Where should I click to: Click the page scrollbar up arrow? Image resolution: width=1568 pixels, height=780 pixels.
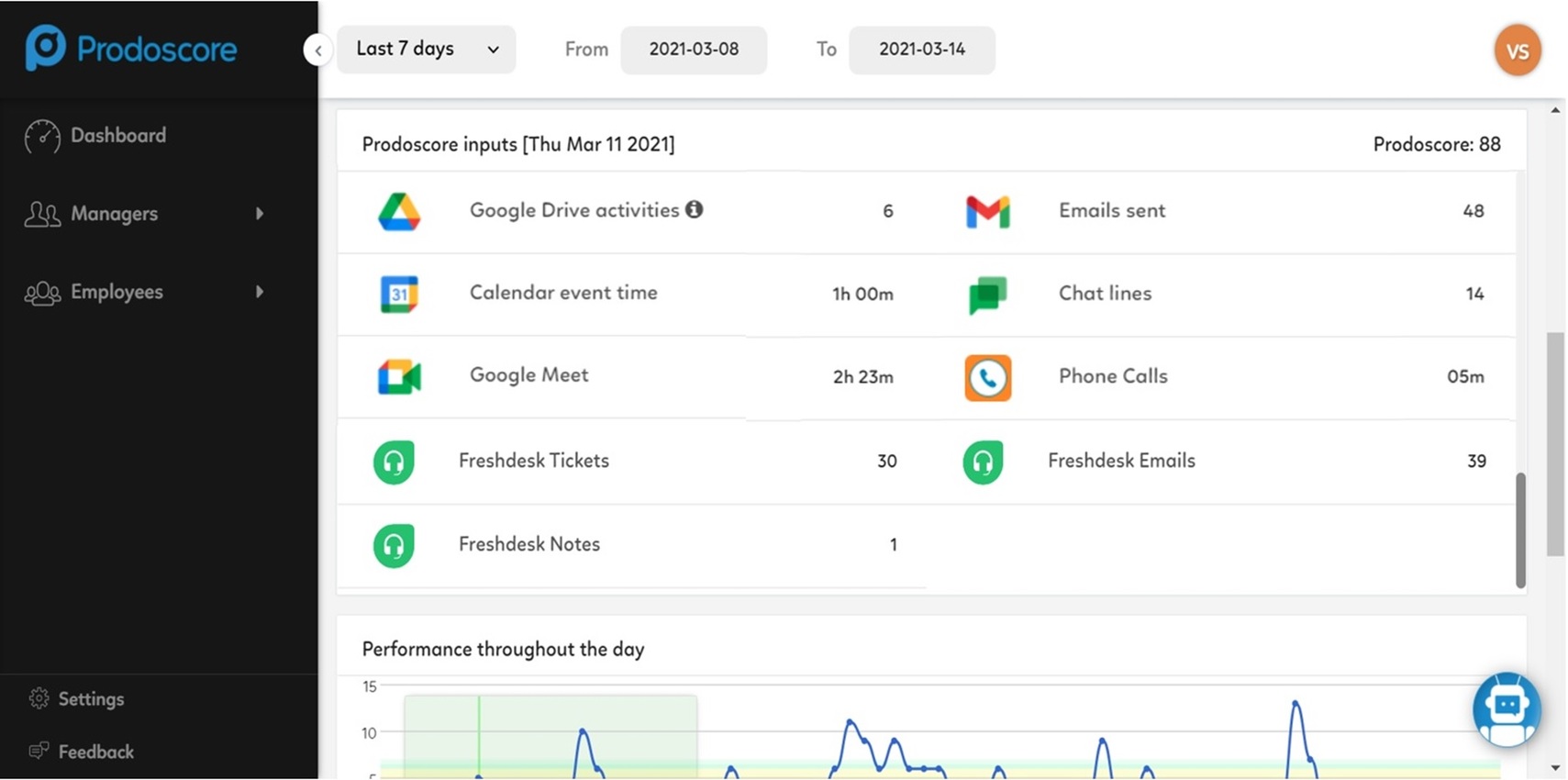pos(1555,110)
